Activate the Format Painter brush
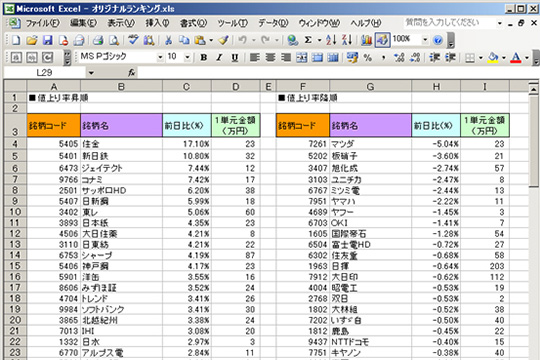The height and width of the screenshot is (360, 540). (x=224, y=40)
